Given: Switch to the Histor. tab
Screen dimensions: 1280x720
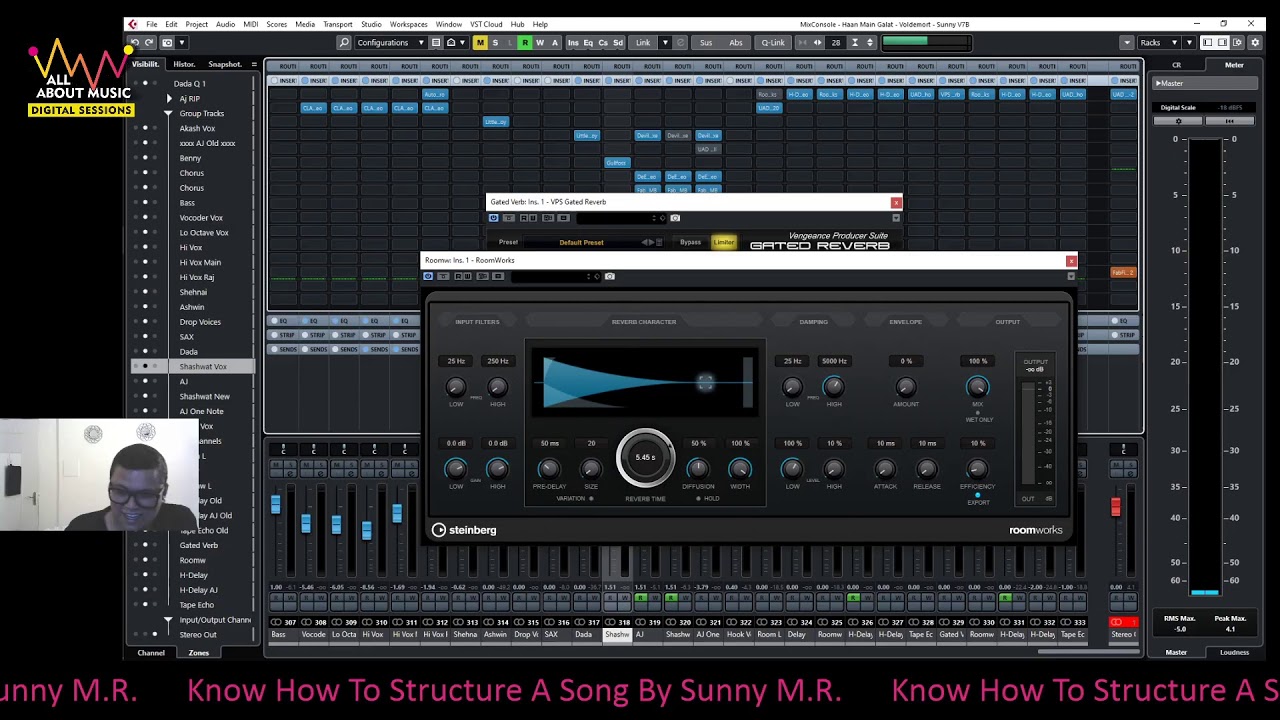Looking at the screenshot, I should click(184, 64).
